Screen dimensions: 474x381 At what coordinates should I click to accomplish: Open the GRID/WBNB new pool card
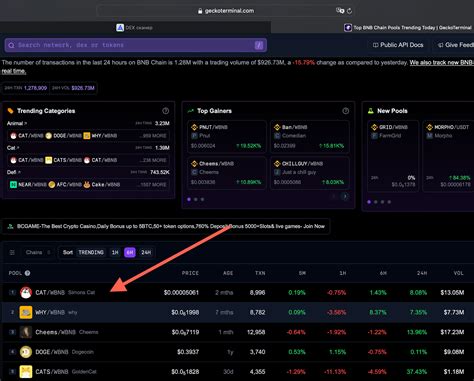pos(393,156)
